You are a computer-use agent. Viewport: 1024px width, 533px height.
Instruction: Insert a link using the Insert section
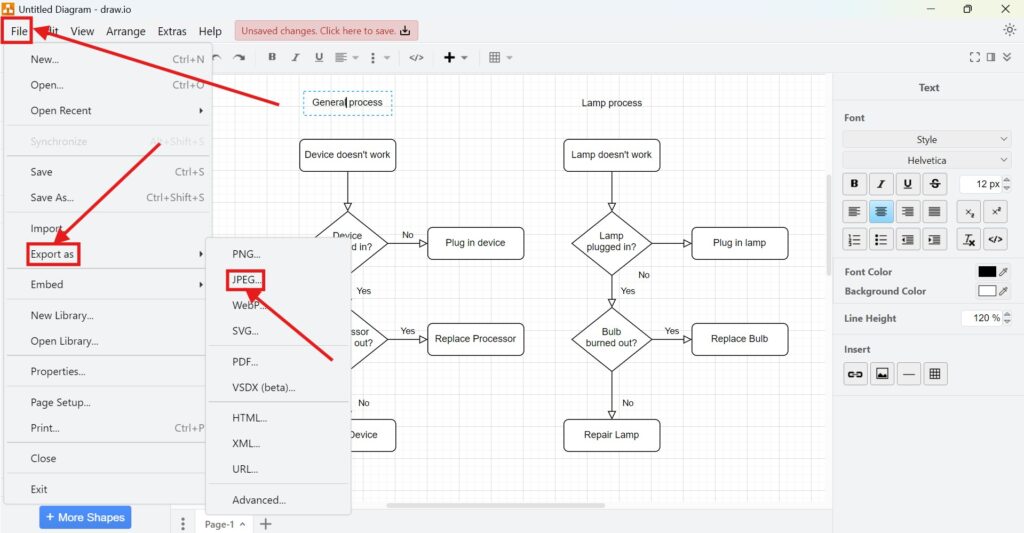855,374
